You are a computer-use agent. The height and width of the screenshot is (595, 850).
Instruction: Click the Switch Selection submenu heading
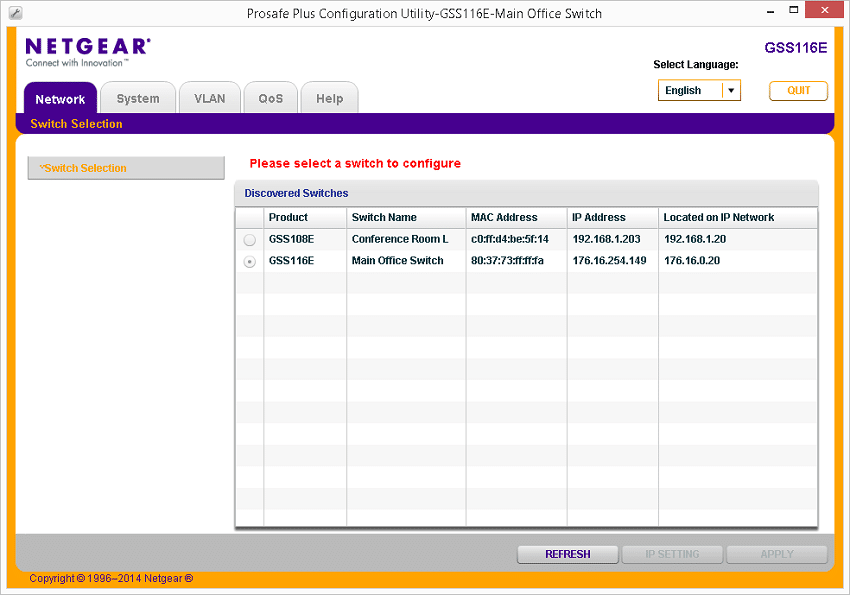point(76,124)
